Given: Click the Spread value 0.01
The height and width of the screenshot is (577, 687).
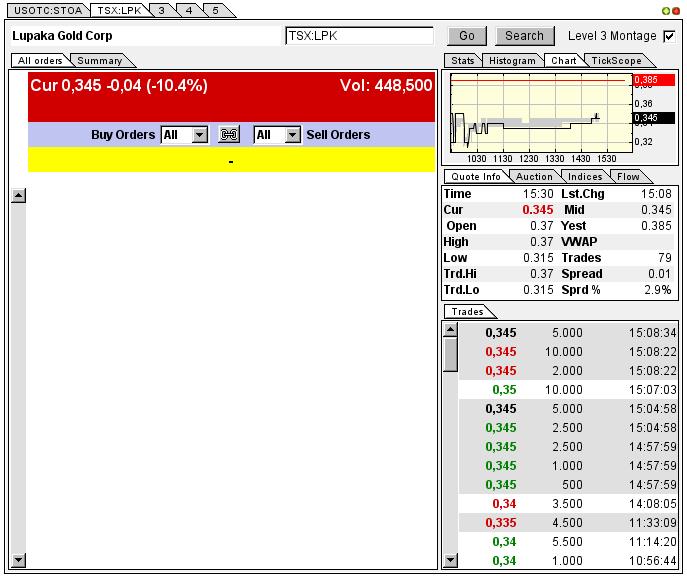Looking at the screenshot, I should pyautogui.click(x=659, y=274).
